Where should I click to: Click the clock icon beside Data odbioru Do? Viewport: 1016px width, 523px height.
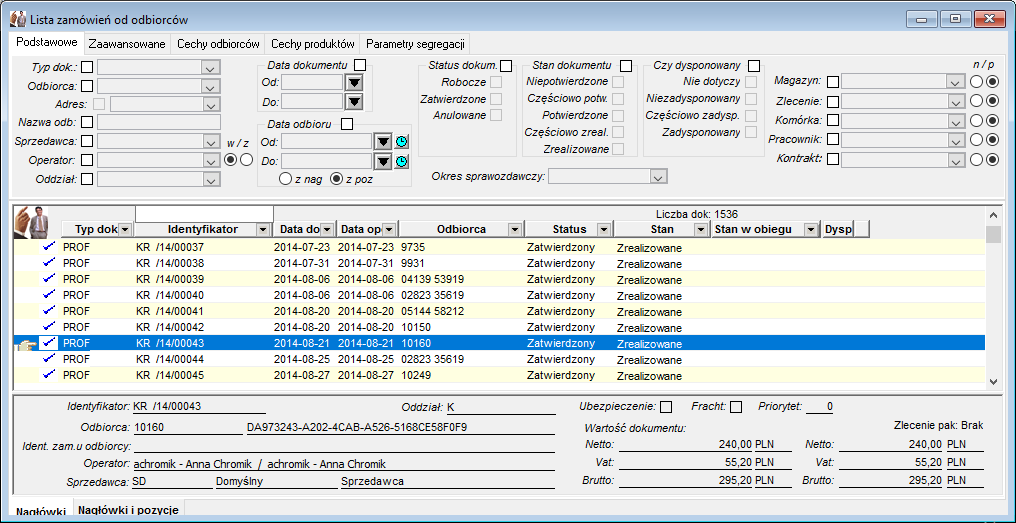pos(402,161)
